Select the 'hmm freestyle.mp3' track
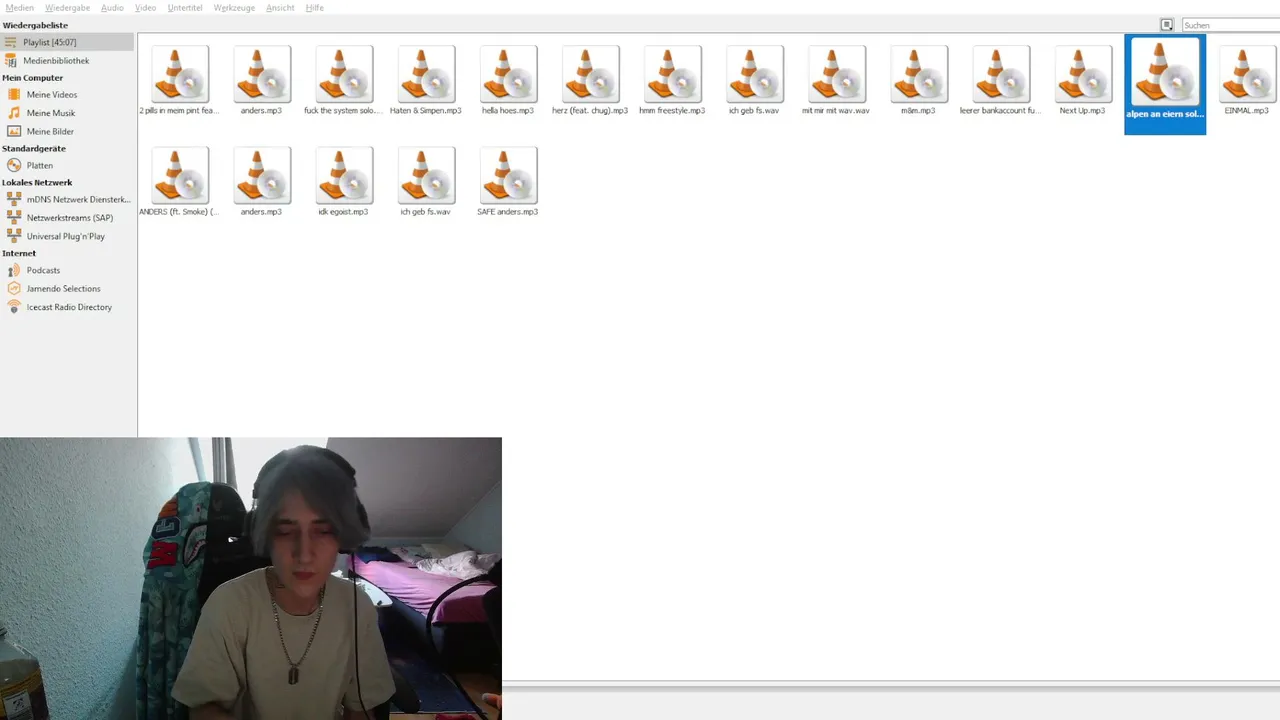The height and width of the screenshot is (720, 1280). [x=672, y=80]
